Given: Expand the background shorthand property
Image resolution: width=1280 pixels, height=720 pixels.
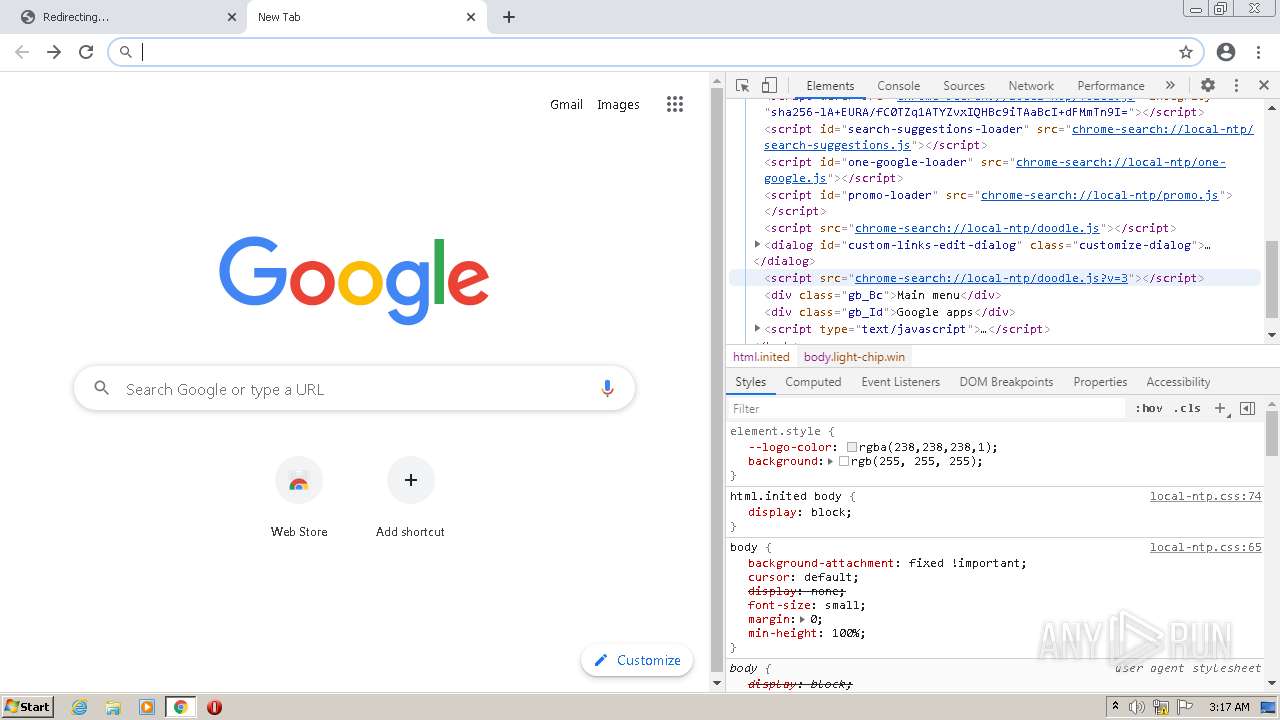Looking at the screenshot, I should click(x=831, y=461).
